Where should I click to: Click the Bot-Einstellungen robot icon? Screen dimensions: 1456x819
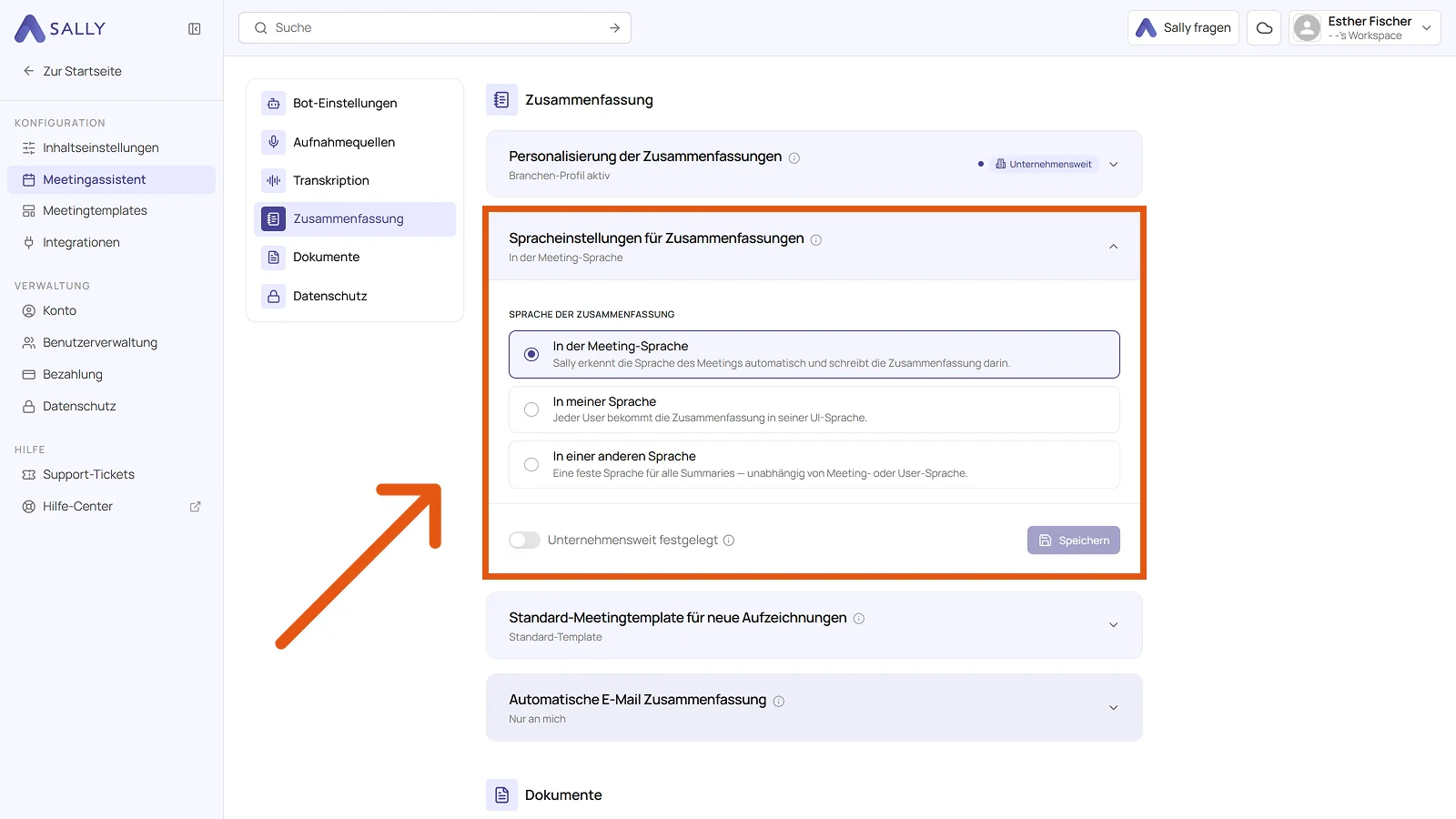[x=273, y=104]
